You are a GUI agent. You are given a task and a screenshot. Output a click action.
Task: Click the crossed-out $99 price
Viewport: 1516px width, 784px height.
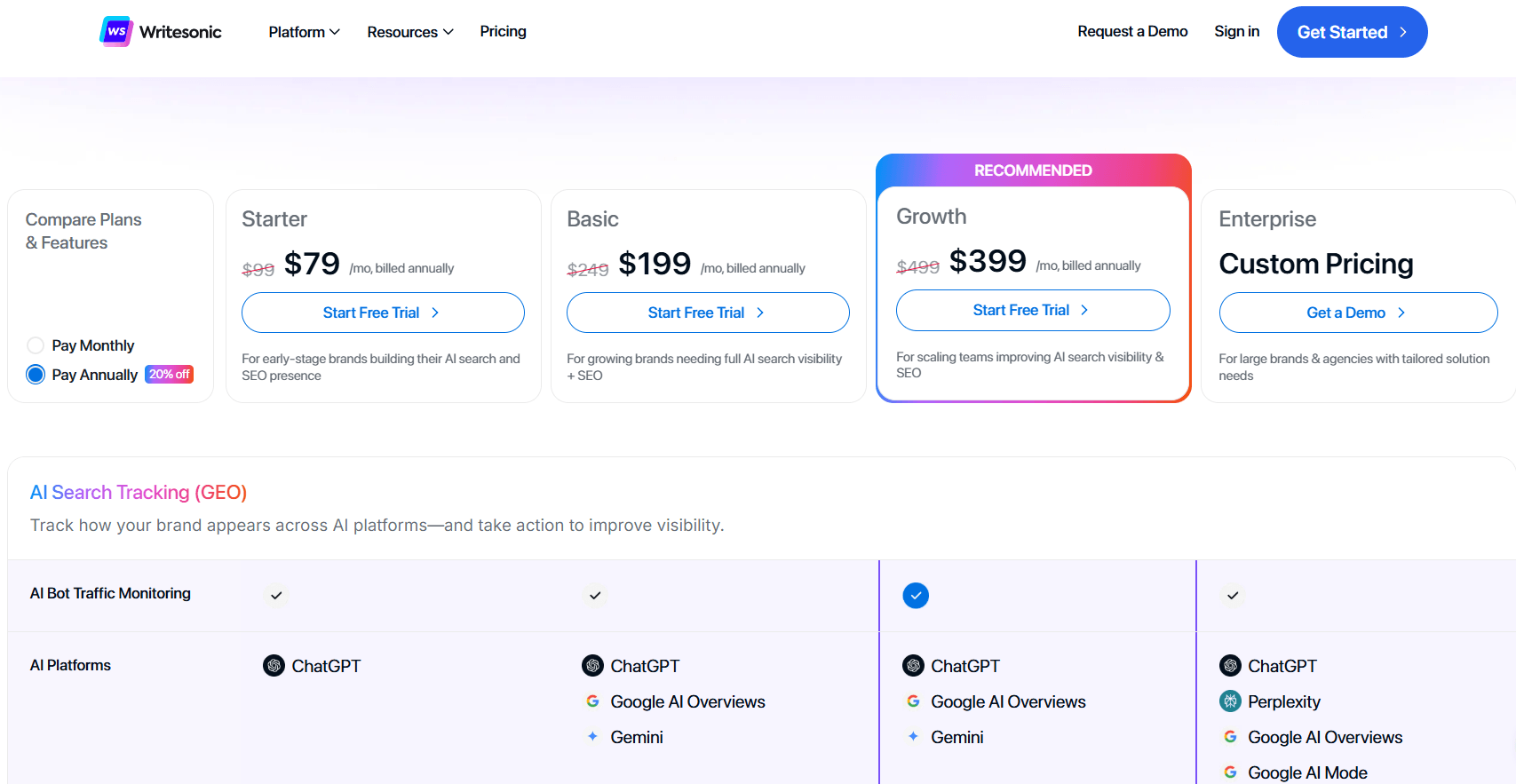point(258,269)
